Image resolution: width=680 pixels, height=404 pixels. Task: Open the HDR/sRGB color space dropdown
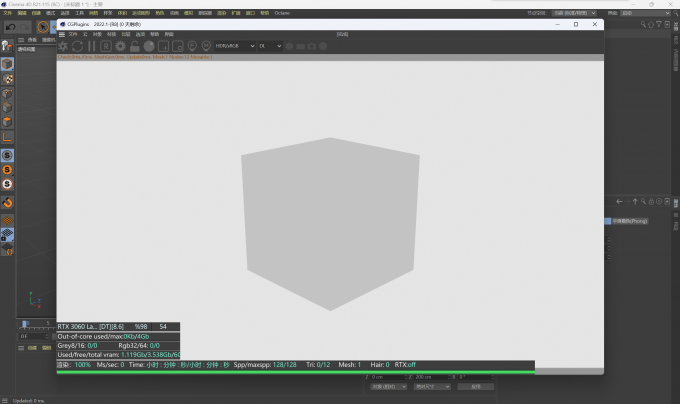pos(235,46)
